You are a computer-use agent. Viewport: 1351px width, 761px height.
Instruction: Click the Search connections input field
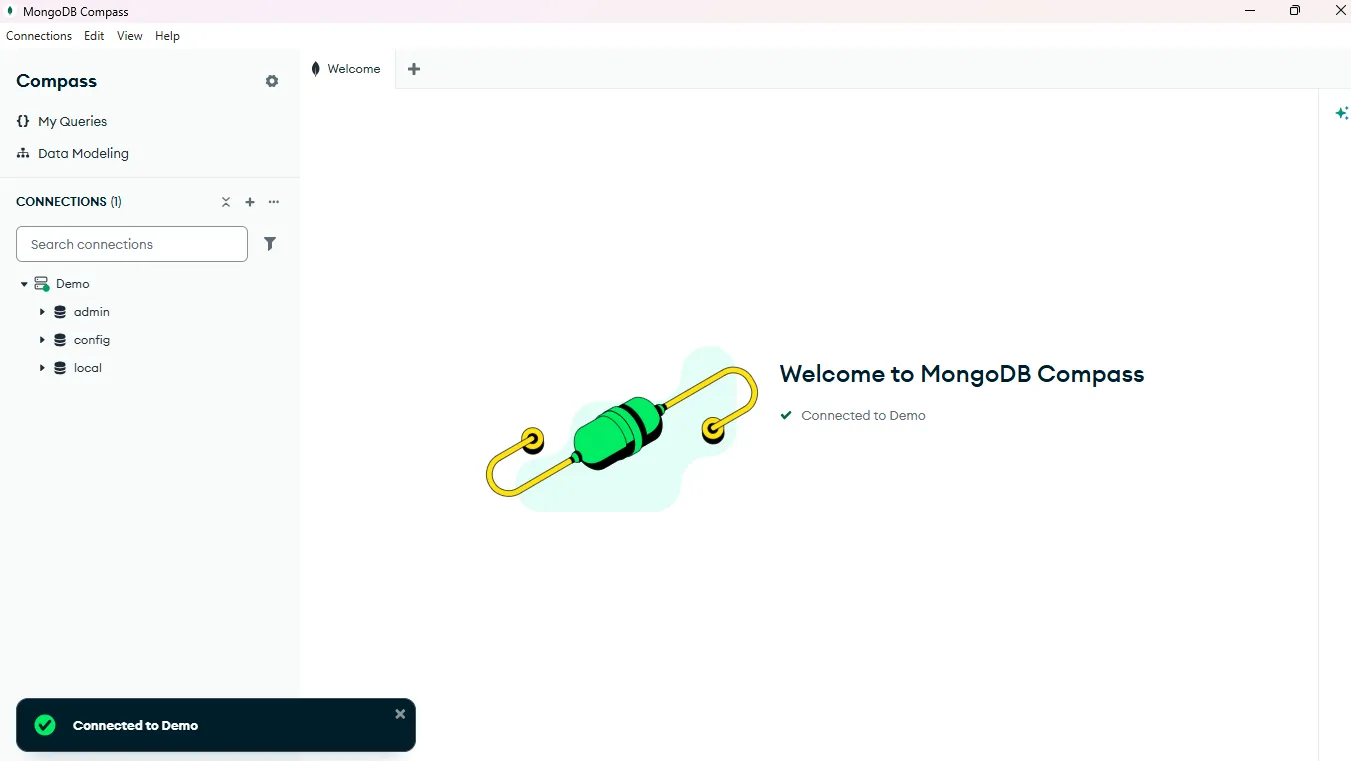coord(131,243)
